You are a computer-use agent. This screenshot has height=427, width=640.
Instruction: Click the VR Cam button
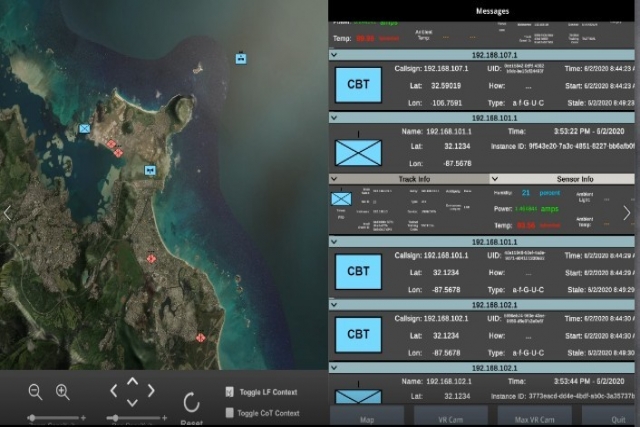[451, 417]
